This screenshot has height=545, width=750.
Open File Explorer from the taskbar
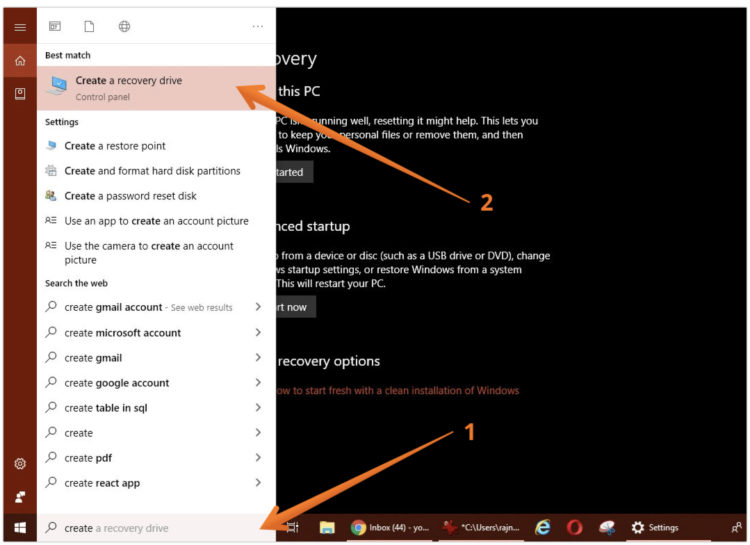(x=327, y=527)
